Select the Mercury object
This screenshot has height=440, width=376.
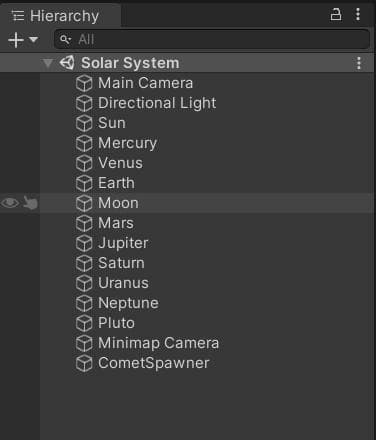point(127,144)
